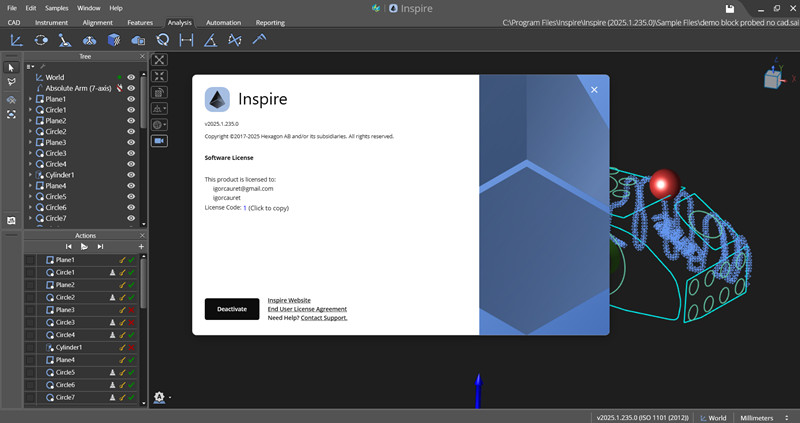Expand Circle5 node in Tree
The height and width of the screenshot is (423, 800).
[x=30, y=196]
